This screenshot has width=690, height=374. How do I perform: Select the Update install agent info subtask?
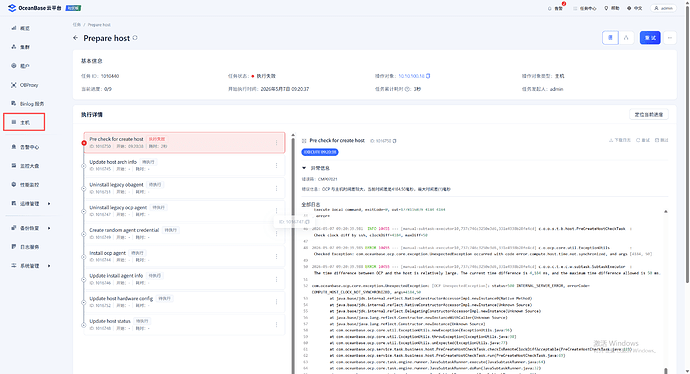coord(184,279)
